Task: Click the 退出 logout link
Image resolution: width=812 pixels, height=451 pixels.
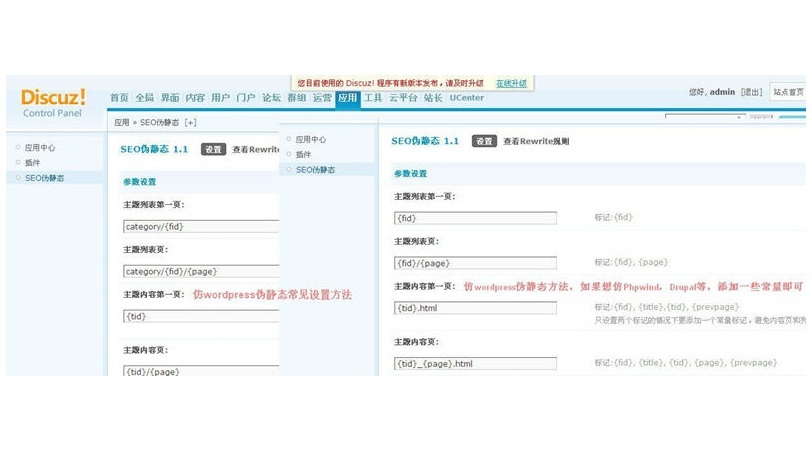Action: pos(751,92)
